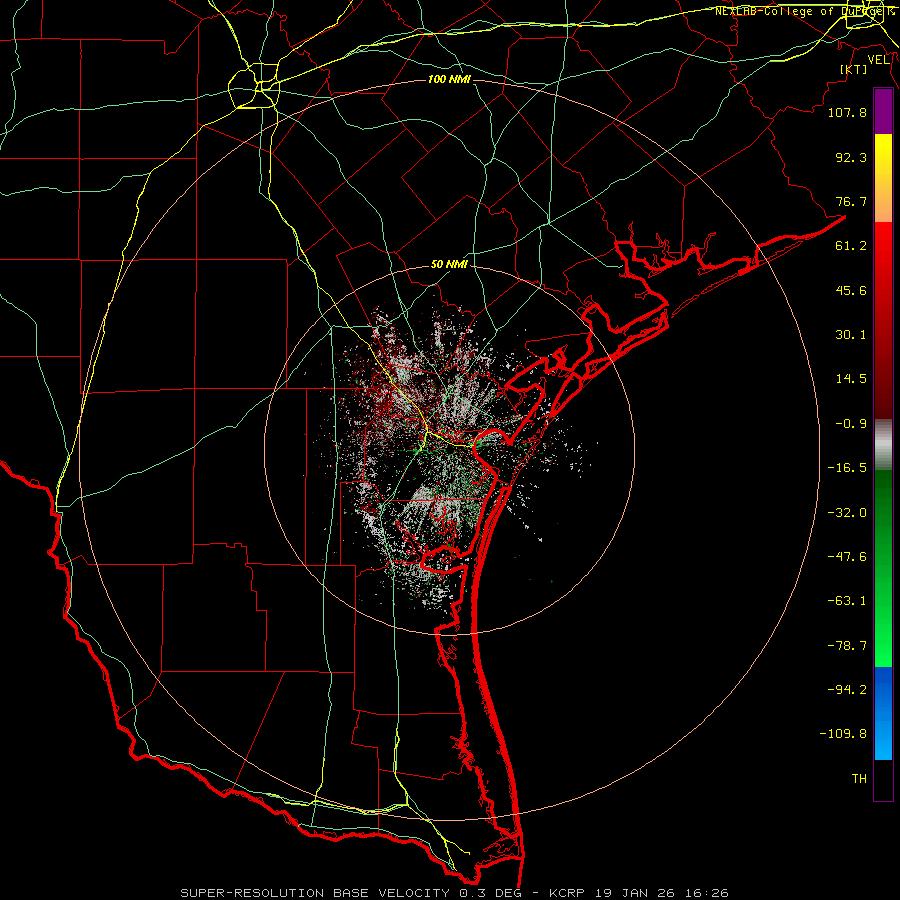Viewport: 900px width, 900px height.
Task: Click the 92.3 velocity scale value
Action: click(x=851, y=157)
